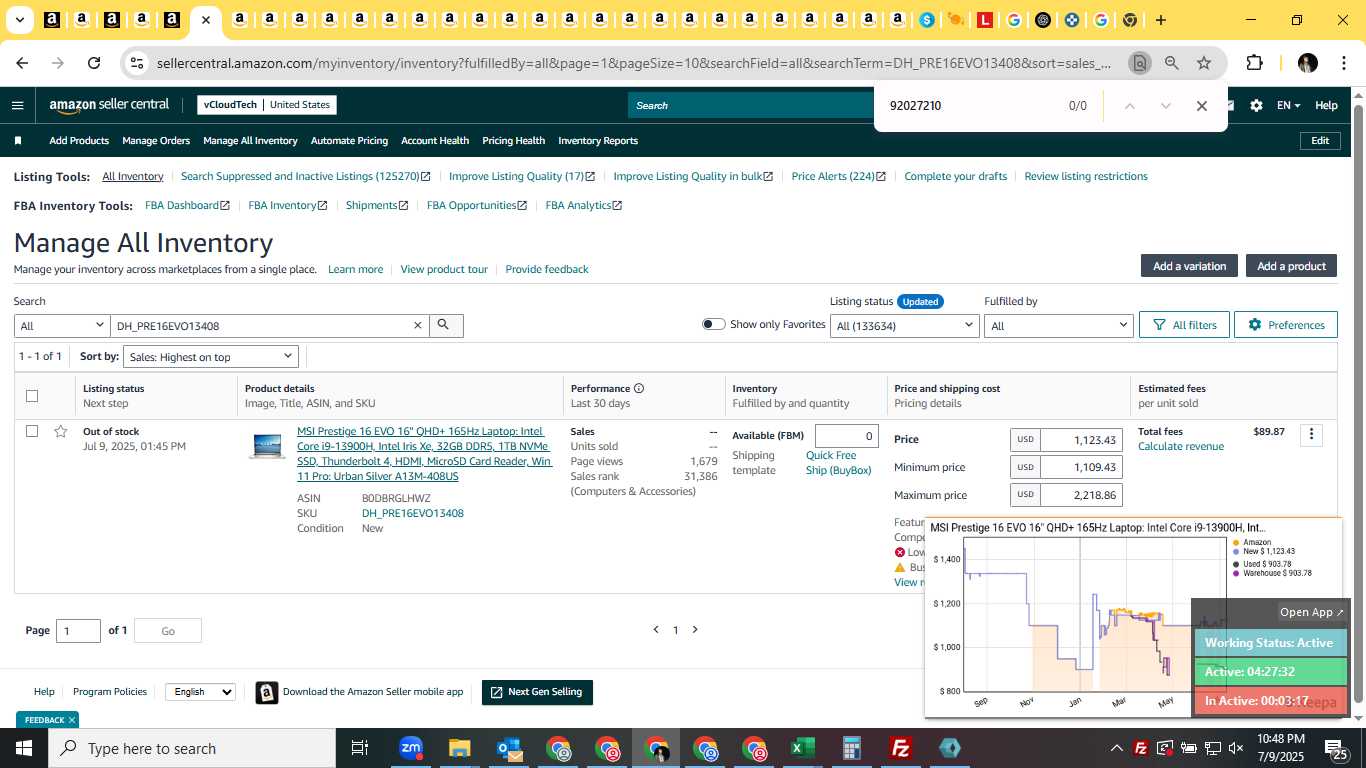The image size is (1366, 768).
Task: Toggle Show only Favorites switch
Action: click(x=713, y=324)
